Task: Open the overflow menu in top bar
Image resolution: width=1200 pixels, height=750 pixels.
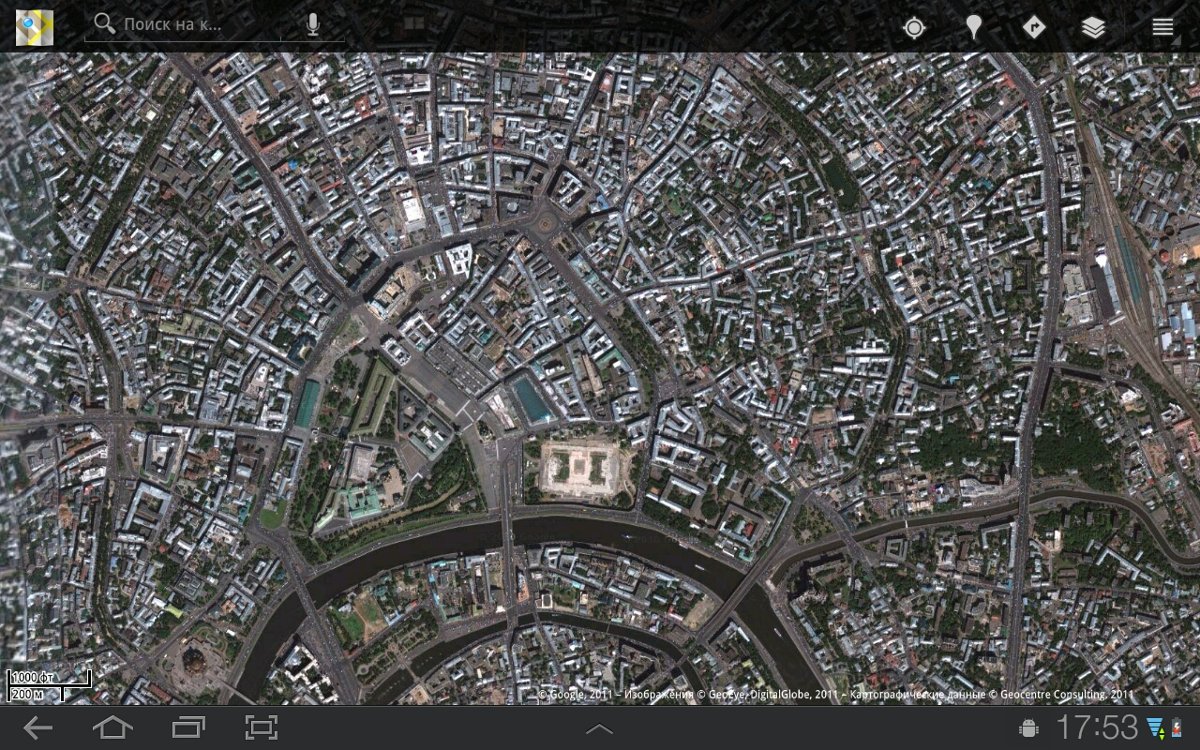Action: coord(1162,28)
